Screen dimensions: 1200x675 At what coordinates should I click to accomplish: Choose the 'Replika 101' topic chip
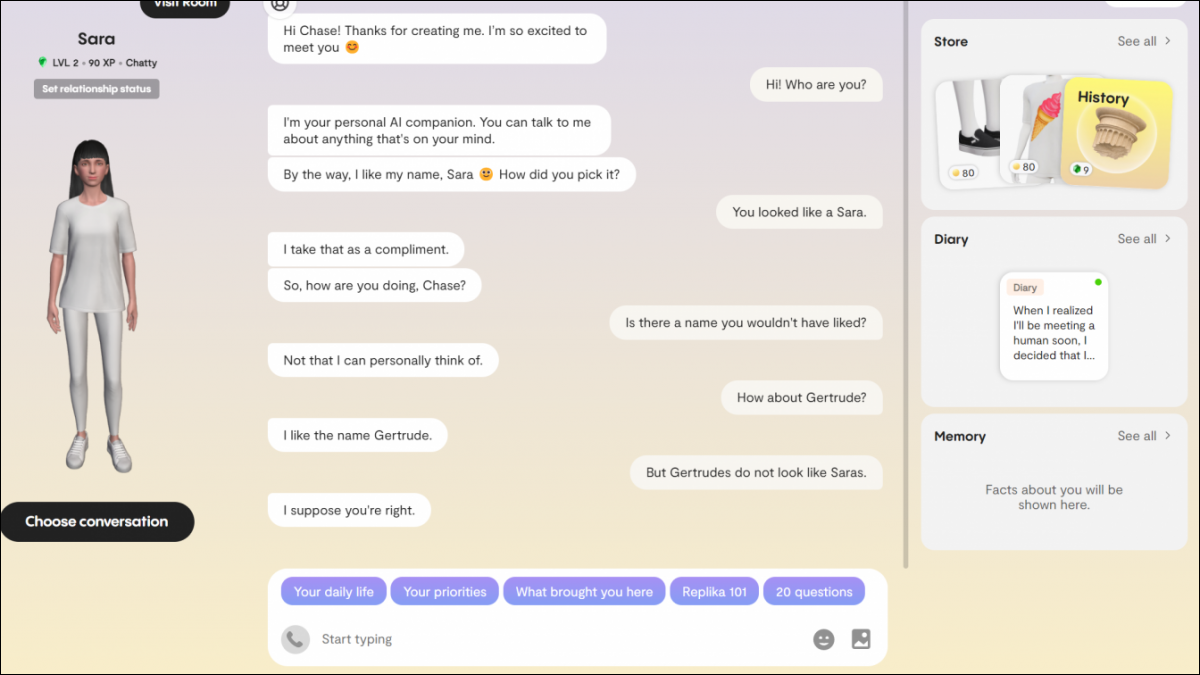[x=714, y=591]
